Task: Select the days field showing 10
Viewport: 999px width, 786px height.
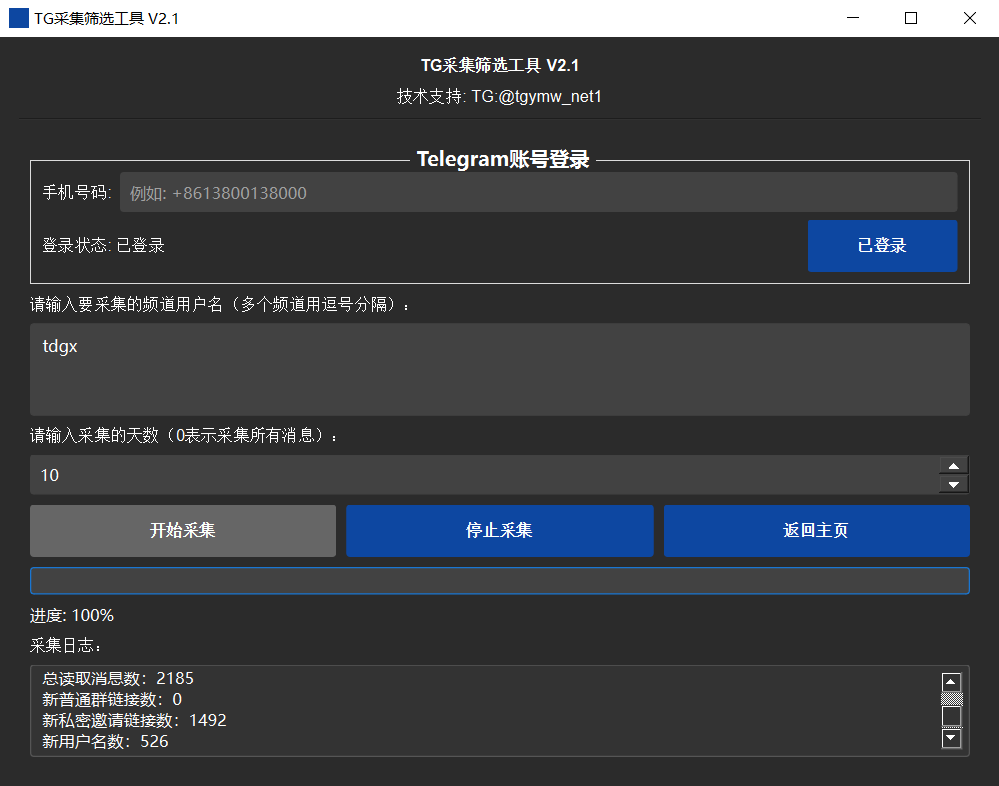Action: (480, 475)
